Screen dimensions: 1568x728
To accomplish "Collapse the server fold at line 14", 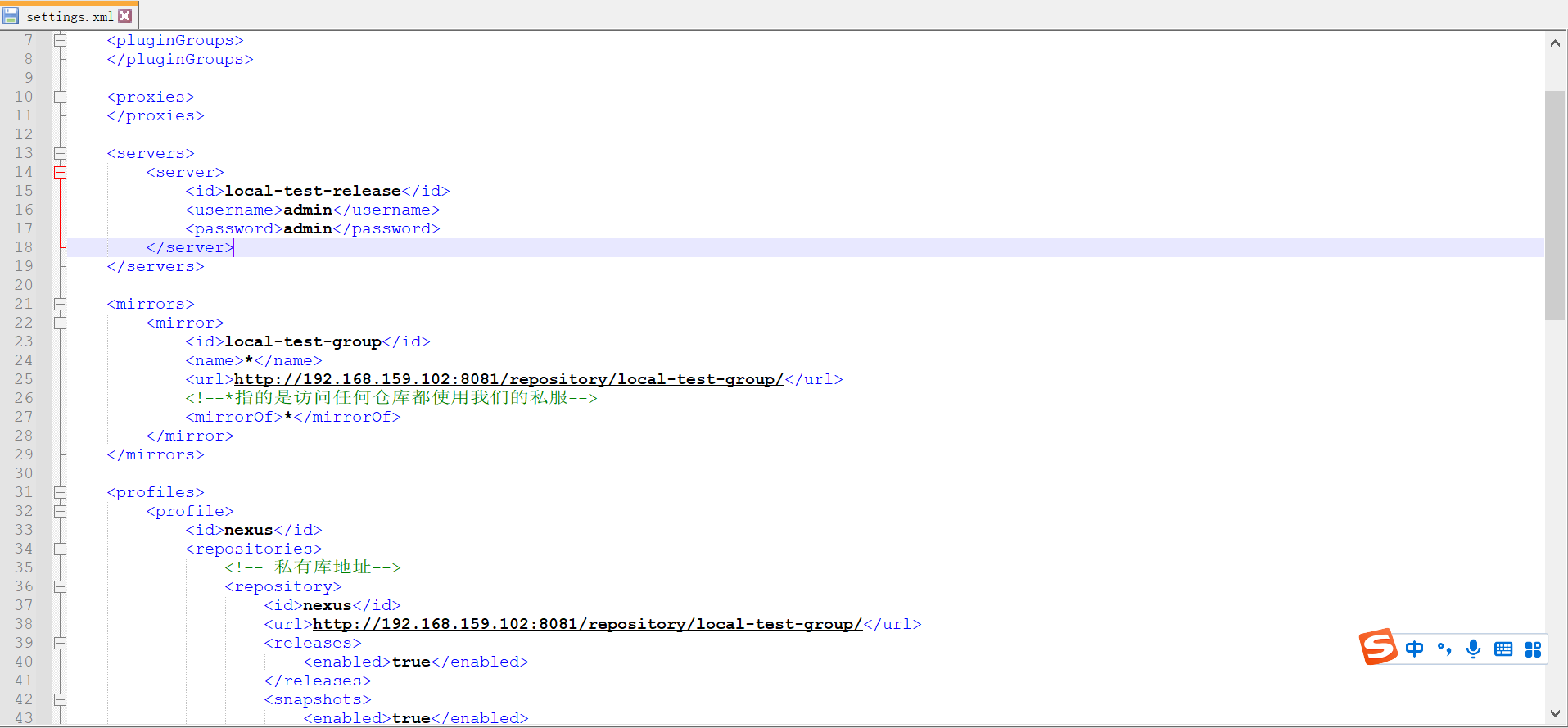I will pos(60,172).
